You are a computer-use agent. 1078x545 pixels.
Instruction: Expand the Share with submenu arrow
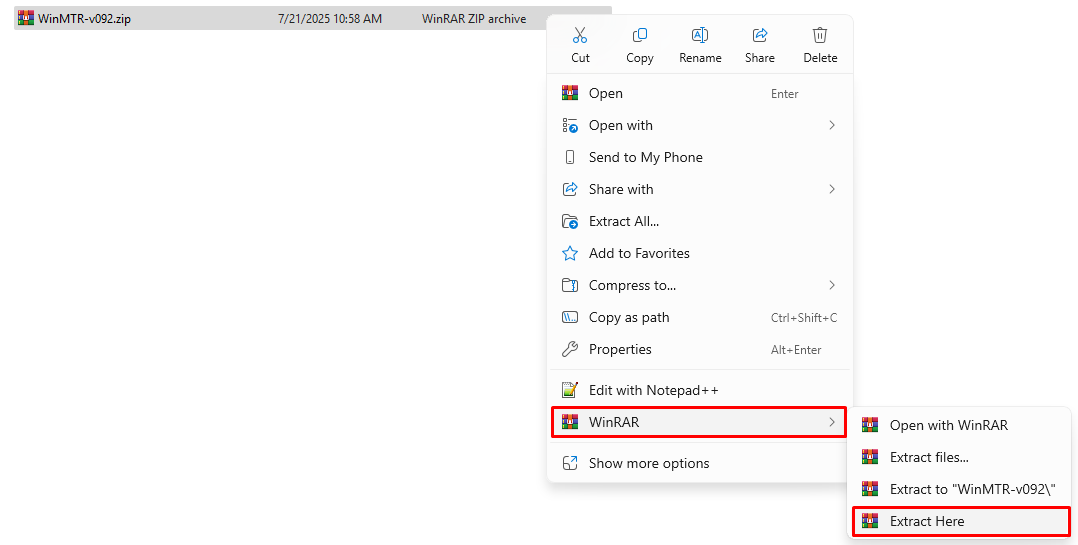coord(832,189)
